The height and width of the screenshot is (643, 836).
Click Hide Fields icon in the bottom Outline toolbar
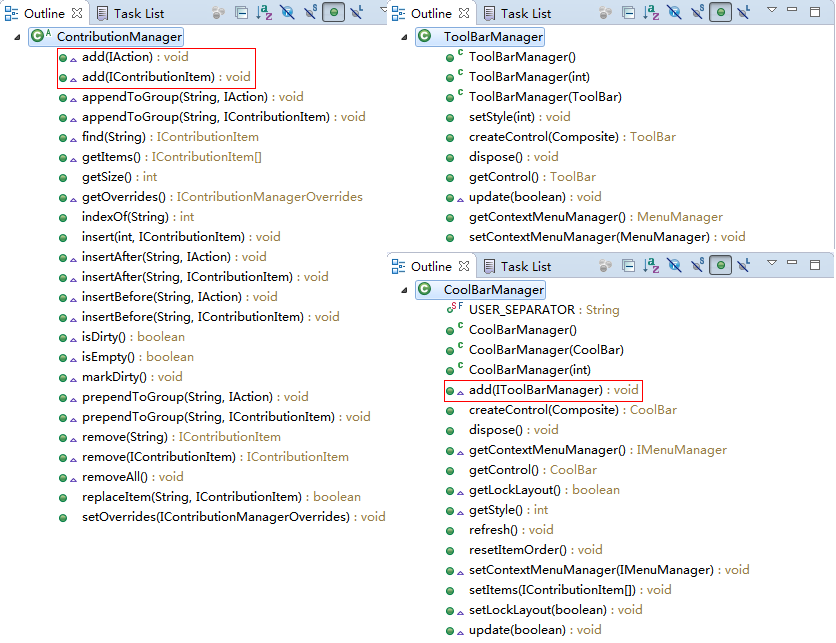point(674,266)
